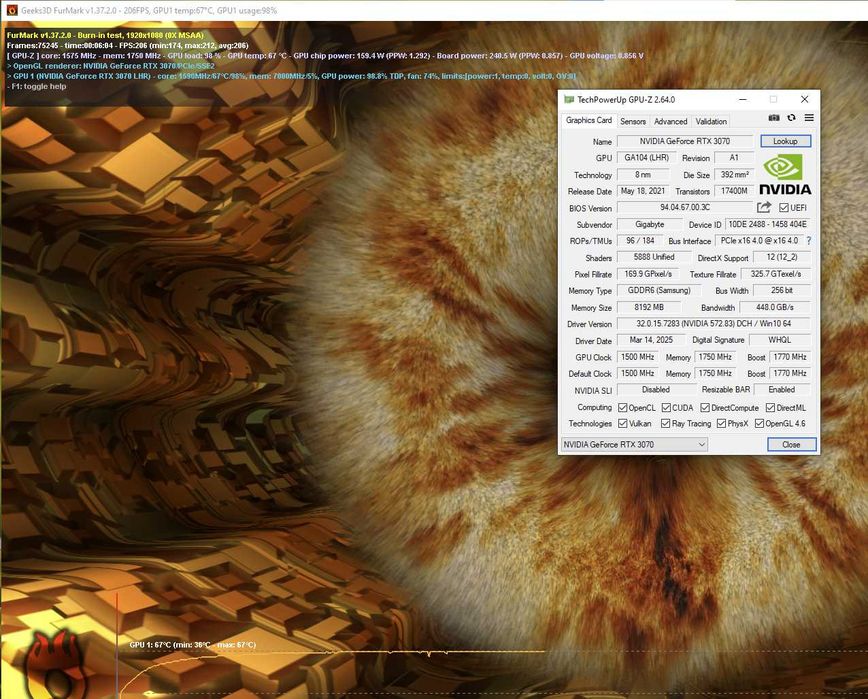Click the Lookup button
The width and height of the screenshot is (868, 699).
785,141
